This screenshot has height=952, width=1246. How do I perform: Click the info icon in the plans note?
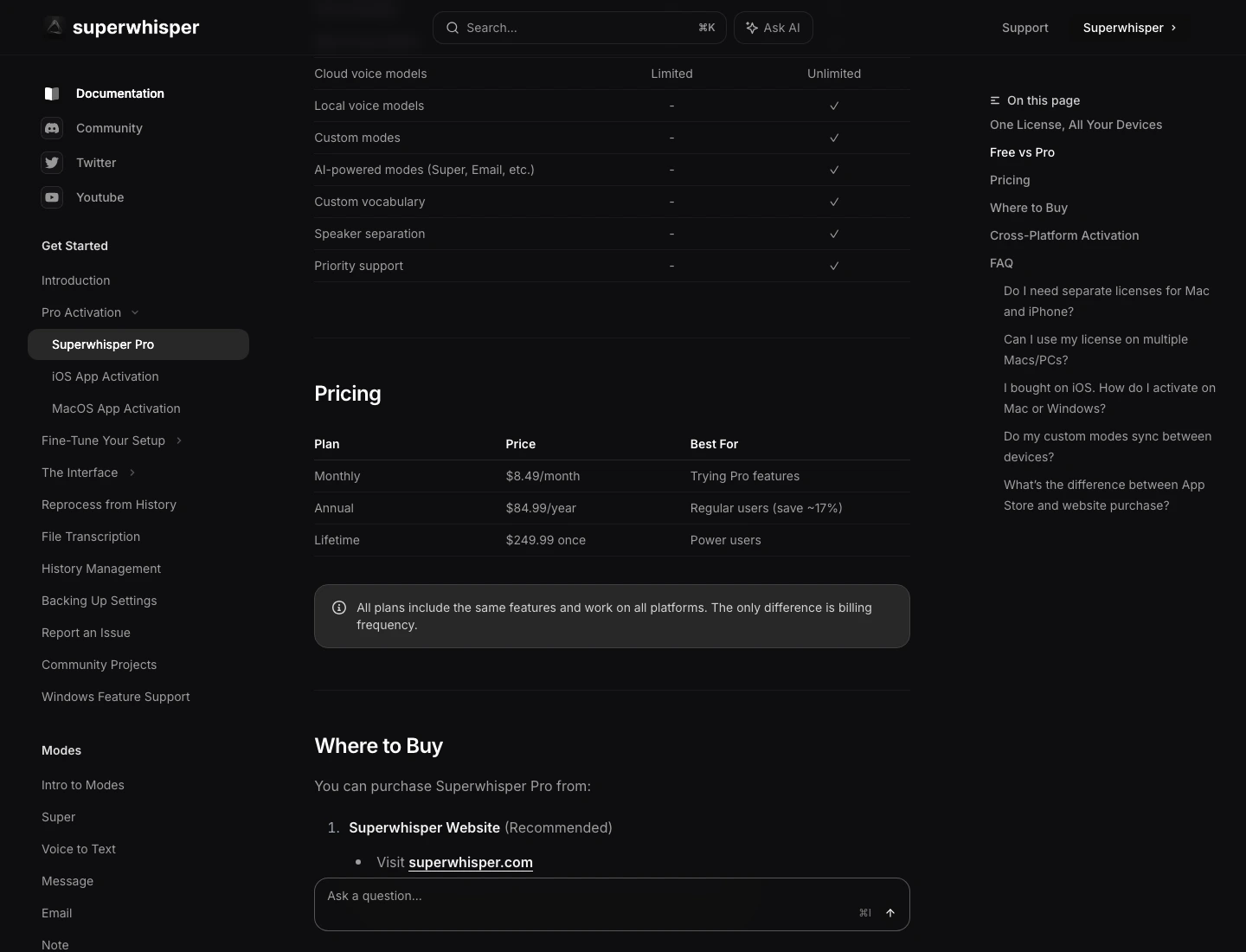click(339, 608)
